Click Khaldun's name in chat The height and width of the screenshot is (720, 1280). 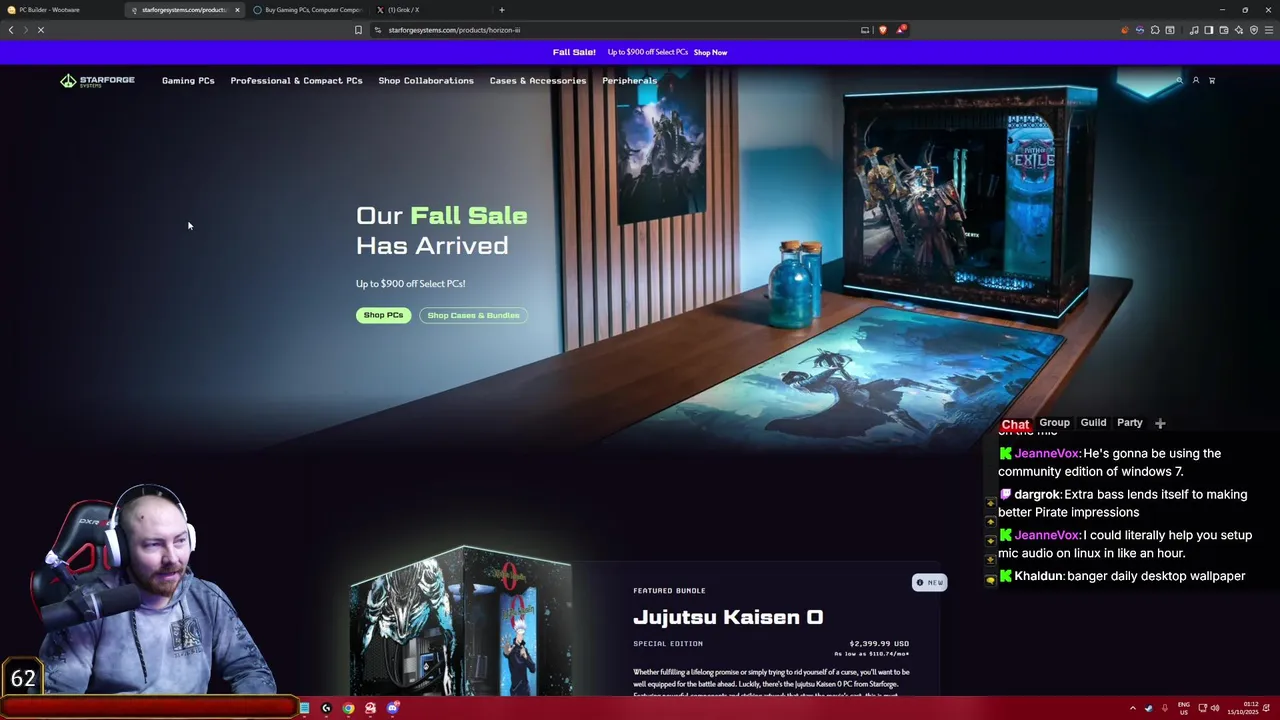click(x=1038, y=576)
